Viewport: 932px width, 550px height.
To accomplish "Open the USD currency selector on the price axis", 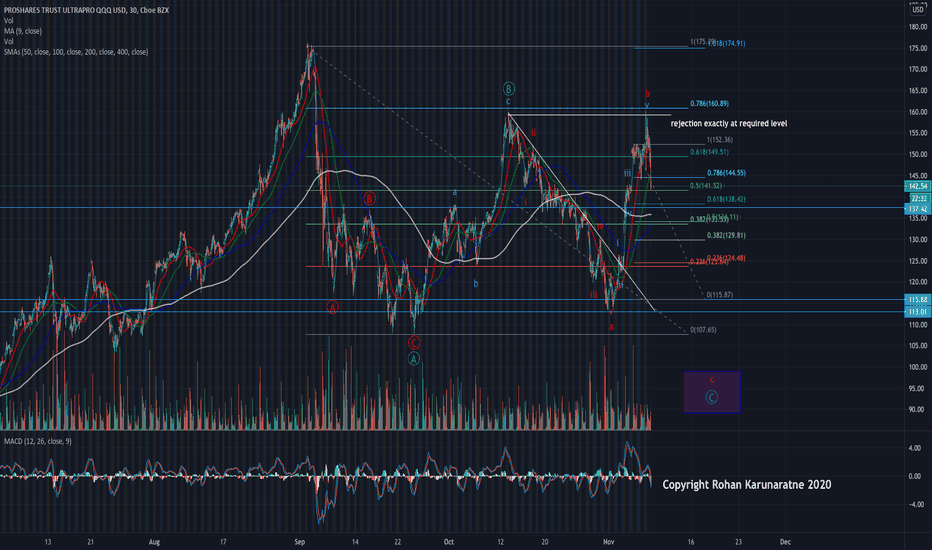I will point(918,10).
